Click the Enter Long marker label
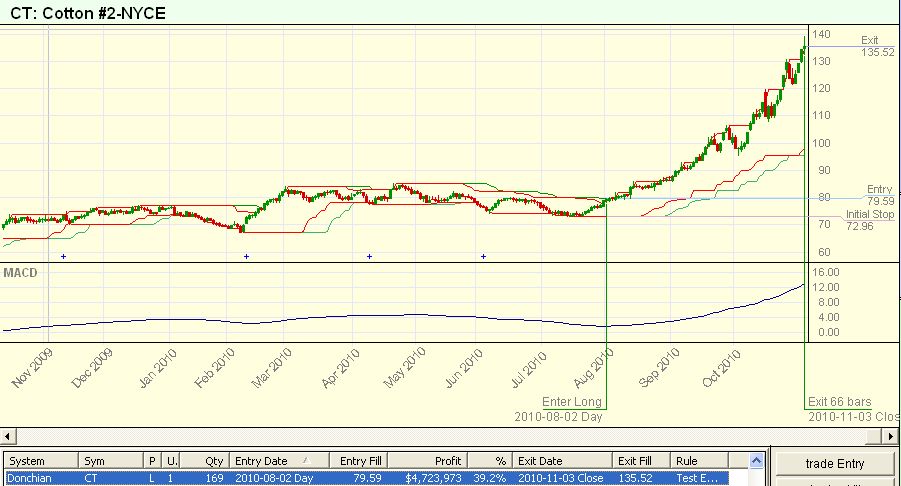This screenshot has width=901, height=486. click(572, 402)
